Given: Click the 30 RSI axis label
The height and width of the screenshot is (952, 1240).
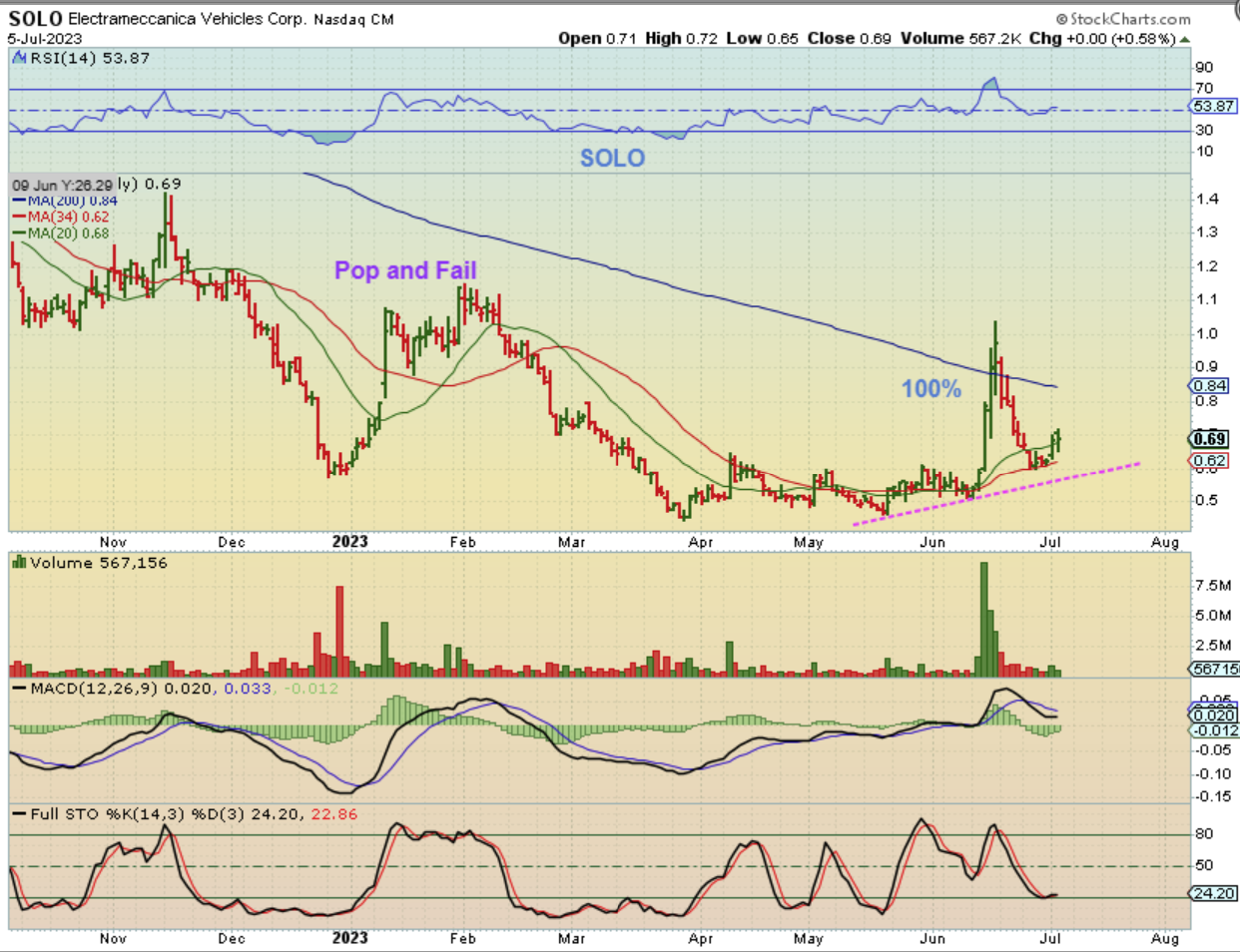Looking at the screenshot, I should tap(1205, 130).
